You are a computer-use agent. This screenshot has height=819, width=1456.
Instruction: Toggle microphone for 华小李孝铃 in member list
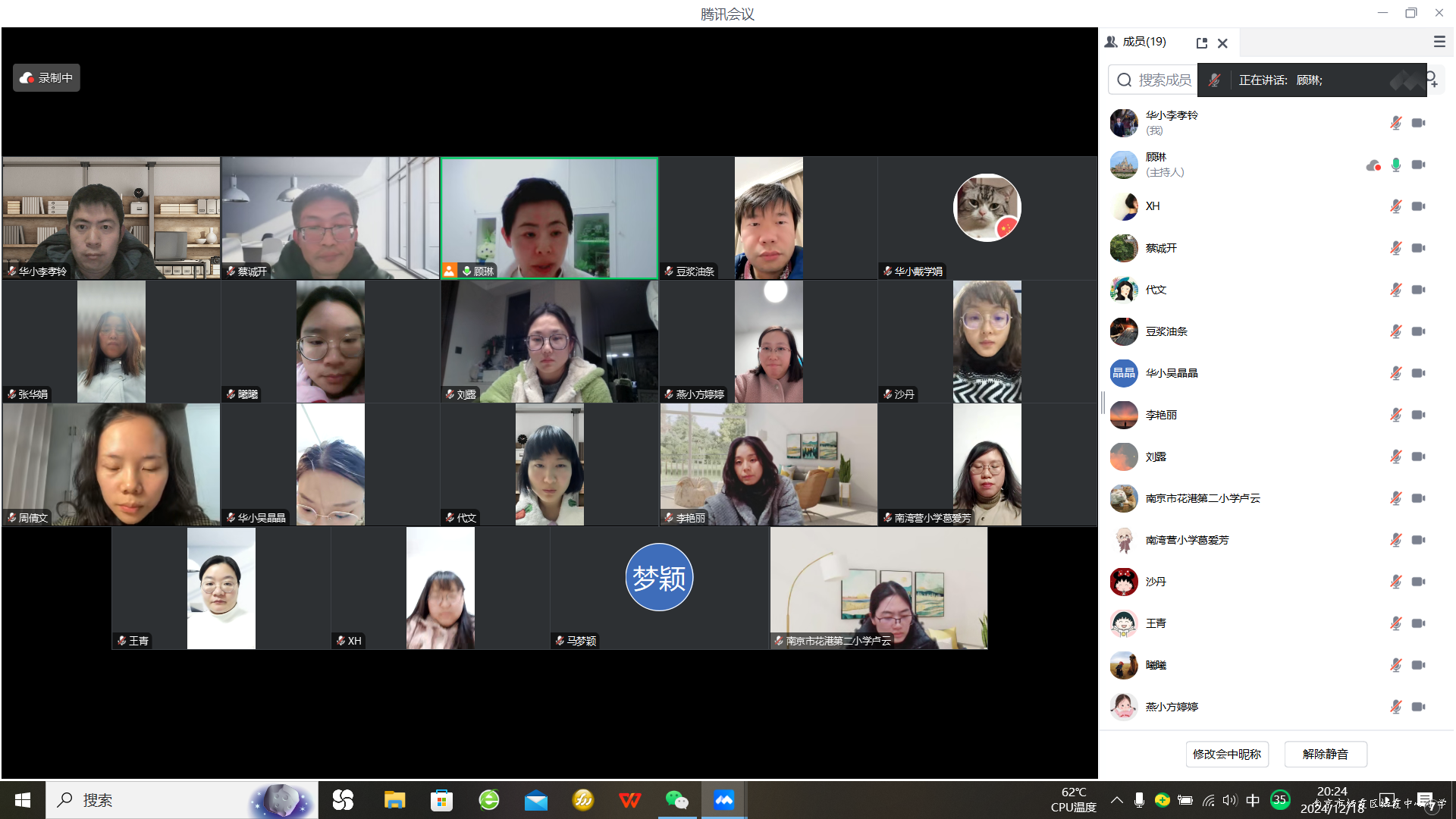(x=1395, y=123)
